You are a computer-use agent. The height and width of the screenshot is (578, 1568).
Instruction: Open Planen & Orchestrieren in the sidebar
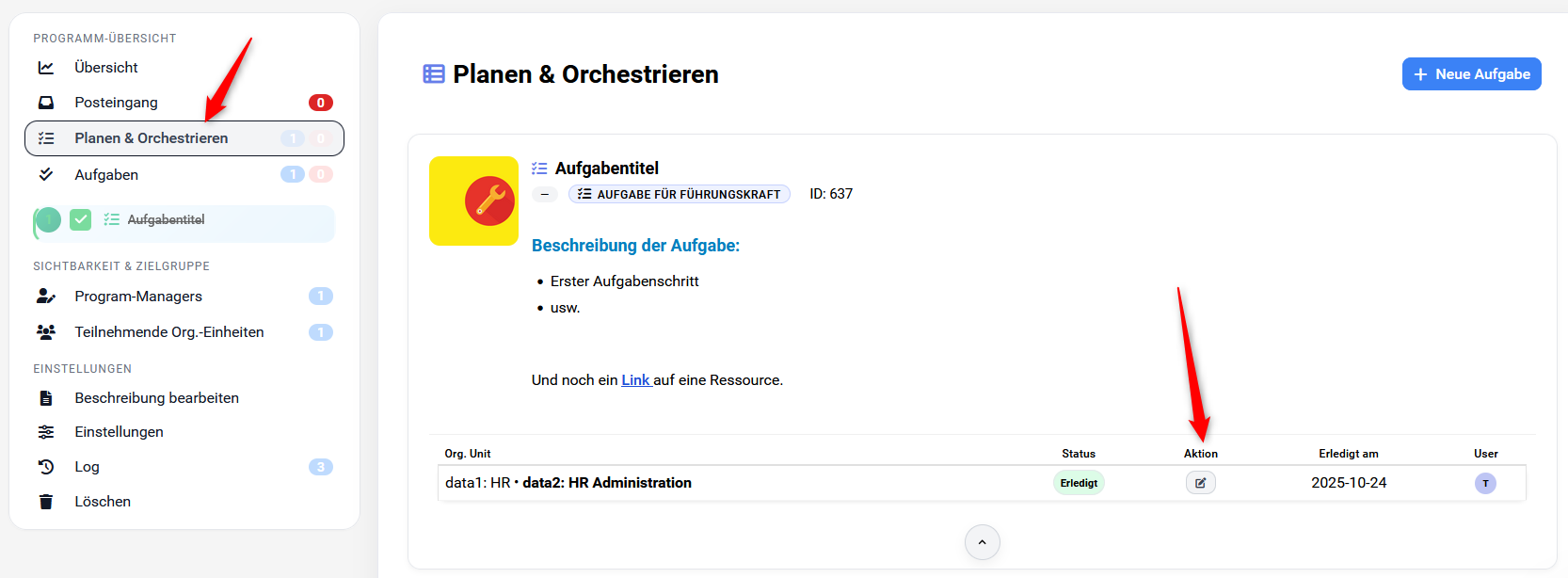pyautogui.click(x=151, y=137)
